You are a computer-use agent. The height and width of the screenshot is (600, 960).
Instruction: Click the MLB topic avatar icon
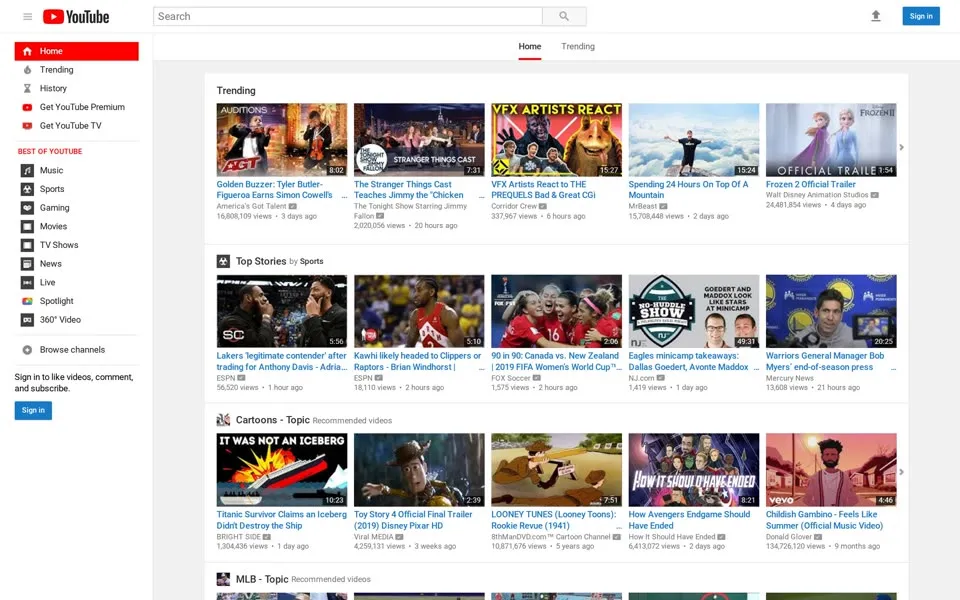[x=223, y=579]
